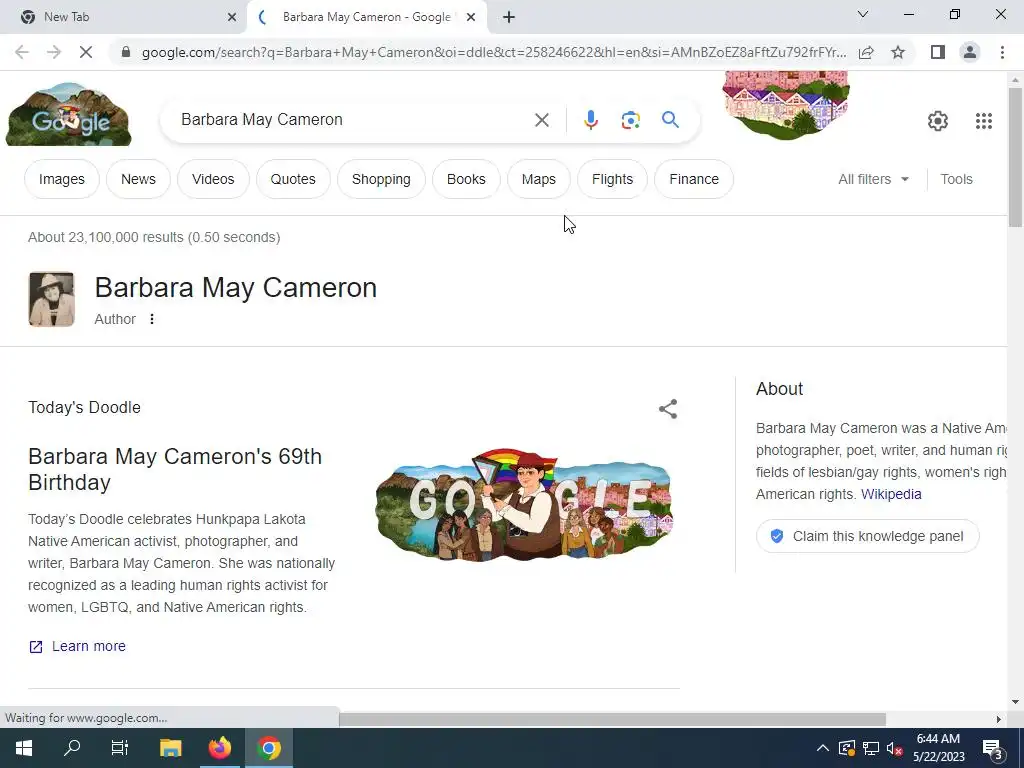
Task: Filter results by Finance
Action: pos(694,179)
